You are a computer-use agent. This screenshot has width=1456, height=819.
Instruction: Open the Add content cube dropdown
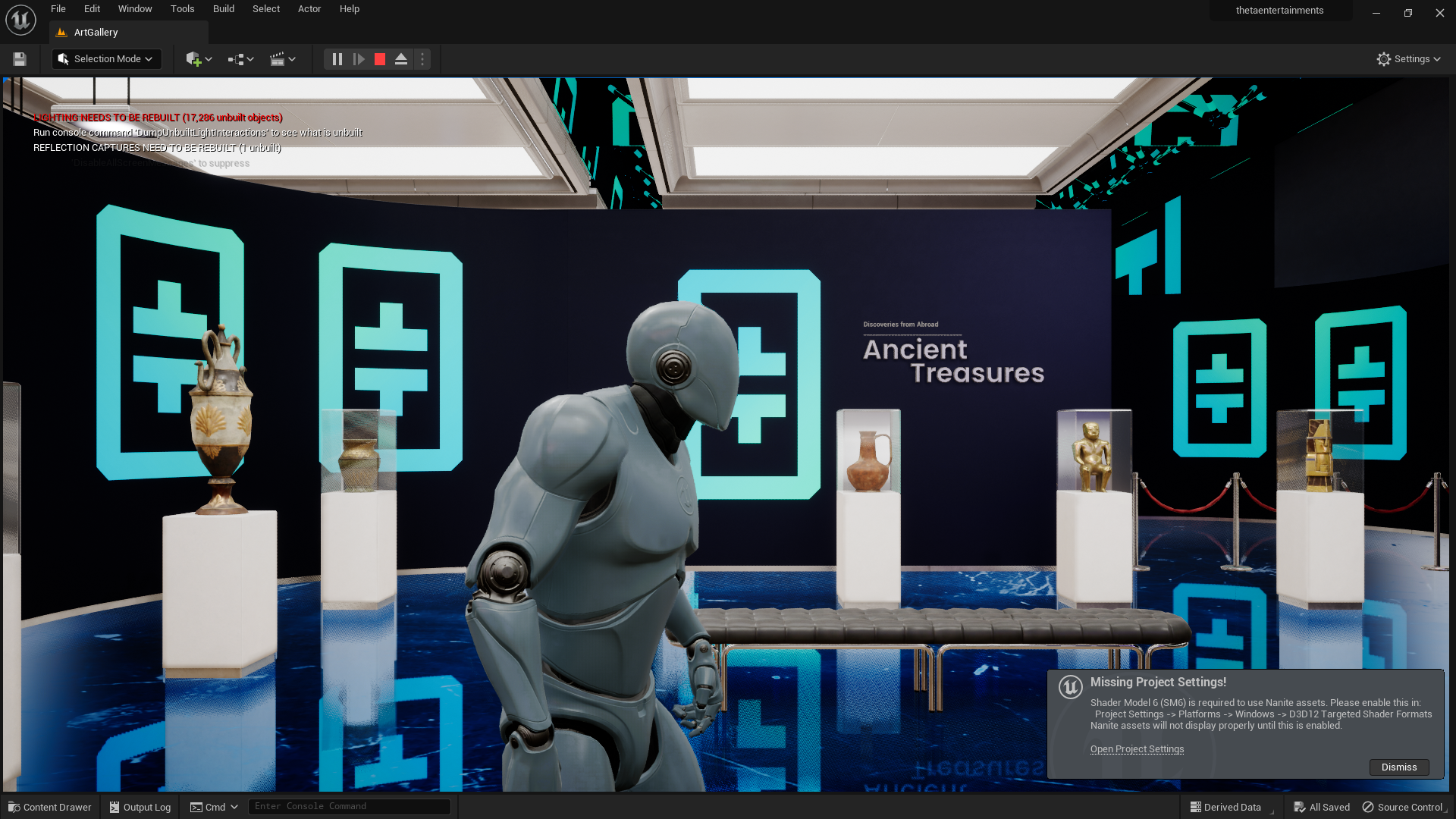tap(199, 59)
